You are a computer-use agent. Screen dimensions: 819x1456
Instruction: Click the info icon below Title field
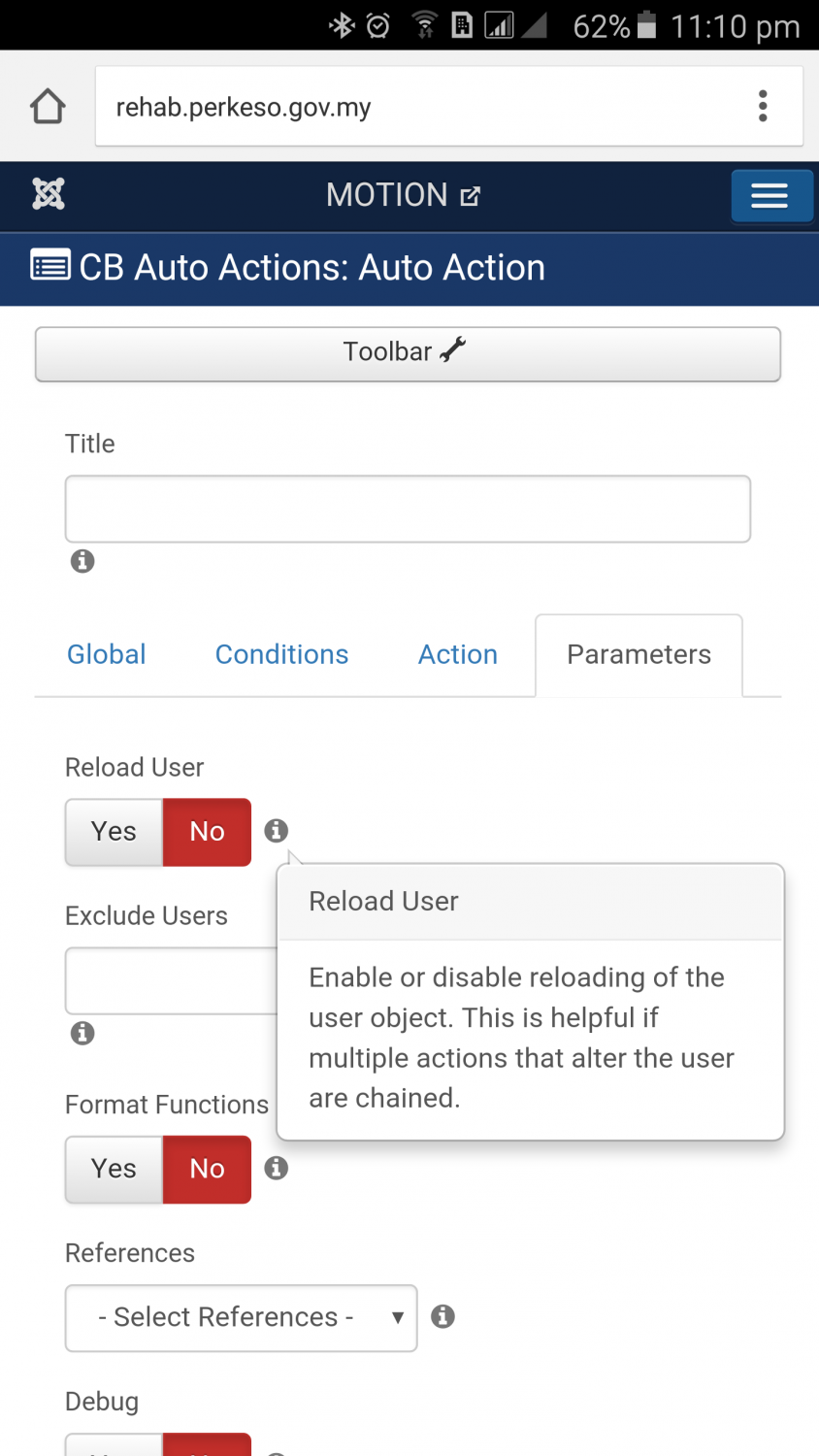tap(82, 561)
